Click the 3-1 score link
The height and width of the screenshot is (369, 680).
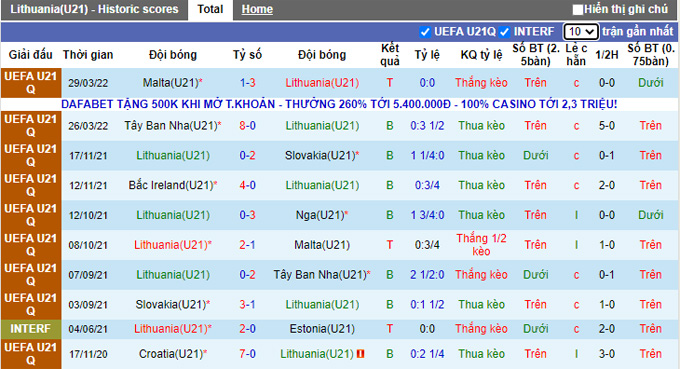pos(248,304)
